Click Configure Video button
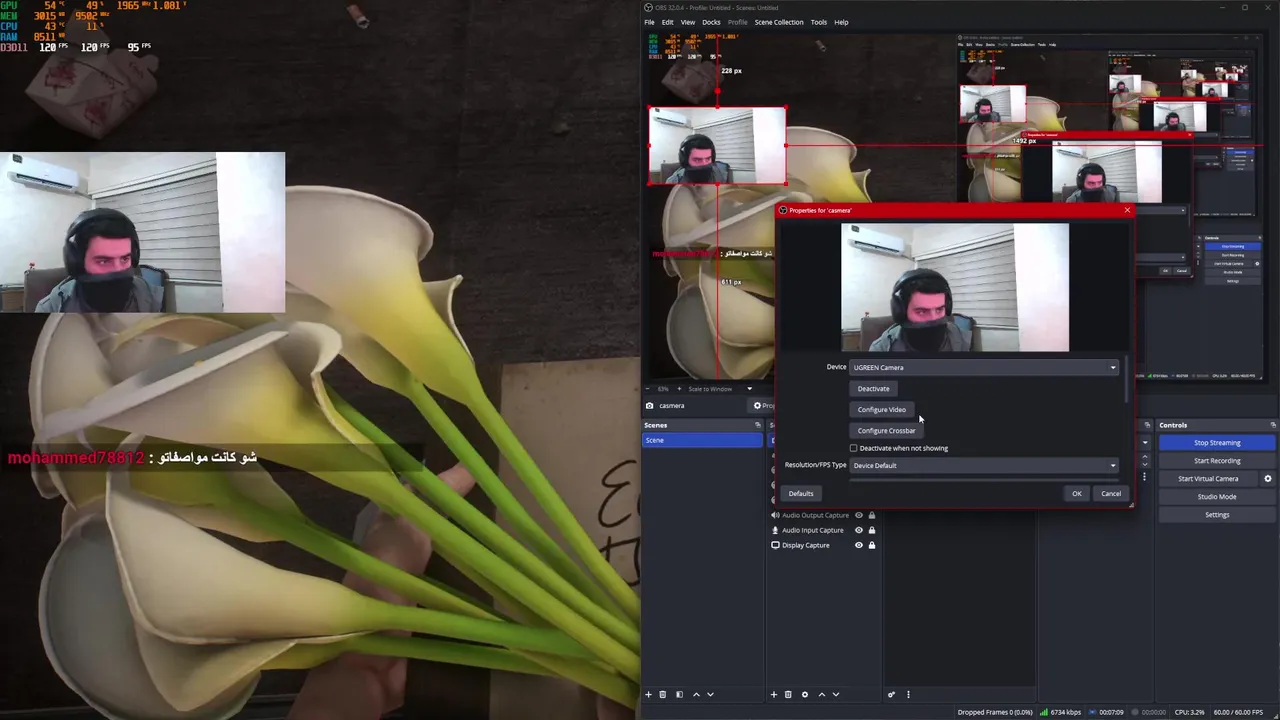Image resolution: width=1280 pixels, height=720 pixels. 882,409
